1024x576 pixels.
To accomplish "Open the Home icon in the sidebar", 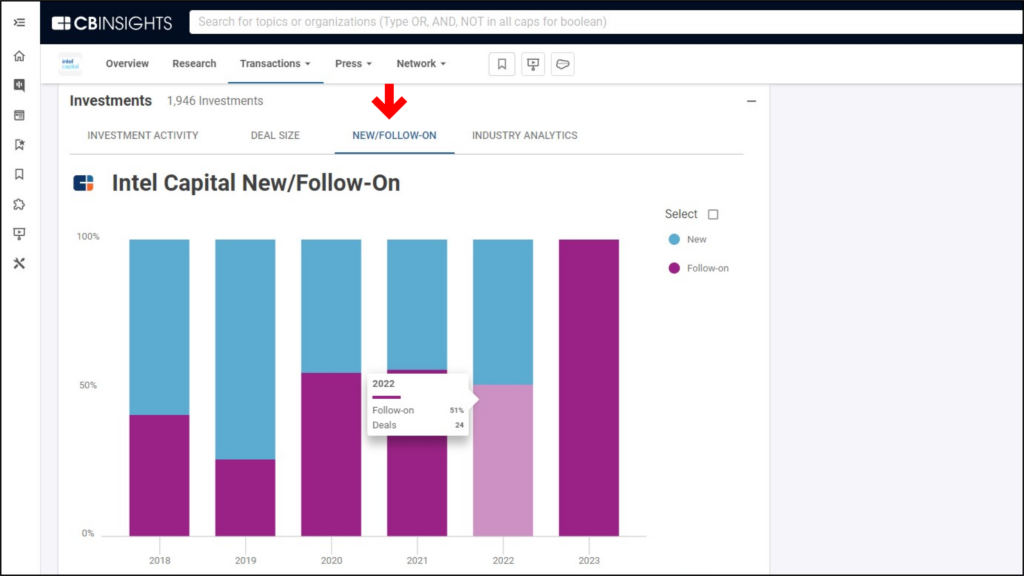I will (20, 56).
